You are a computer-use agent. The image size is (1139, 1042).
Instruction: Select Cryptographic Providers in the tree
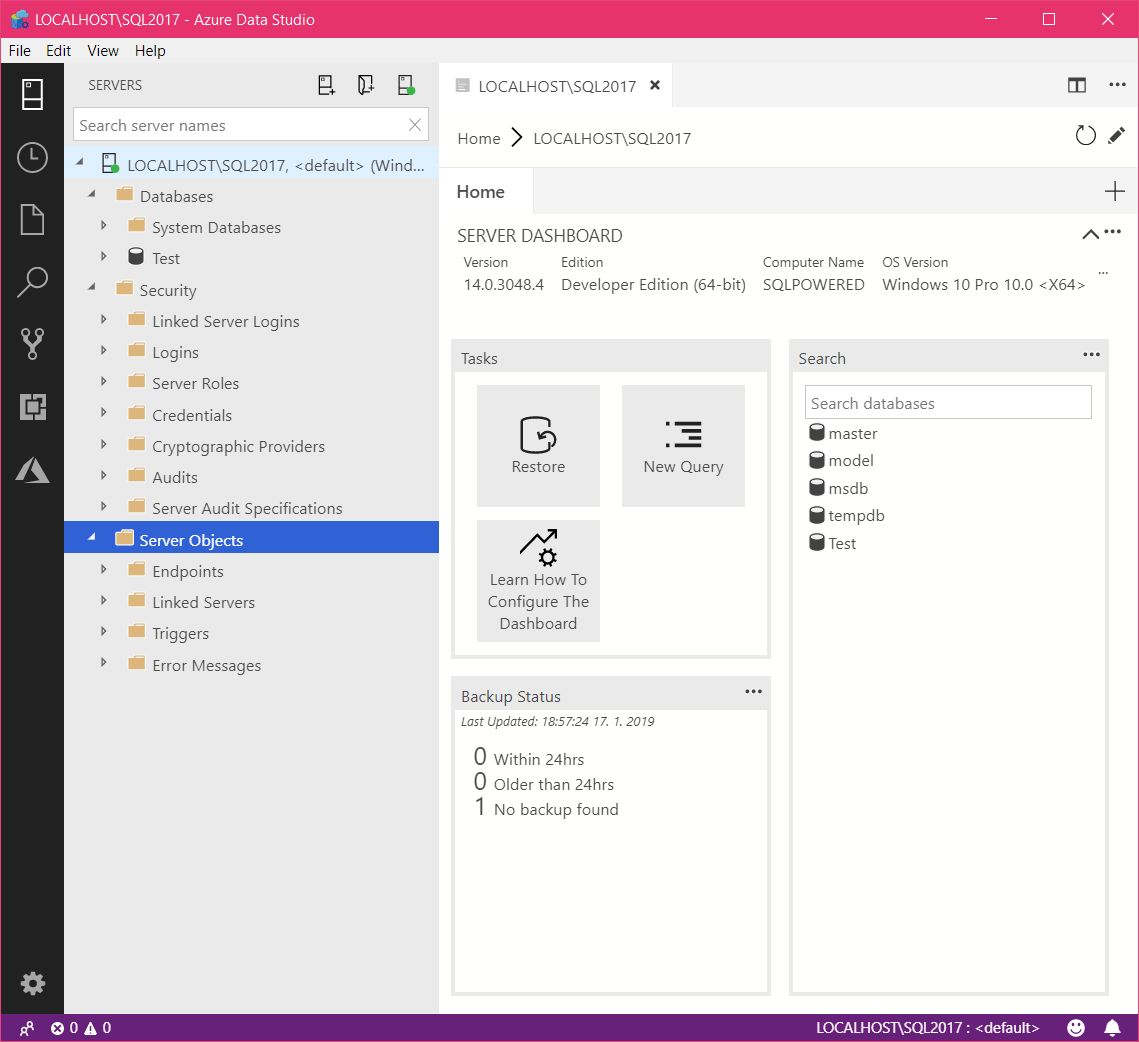[251, 446]
